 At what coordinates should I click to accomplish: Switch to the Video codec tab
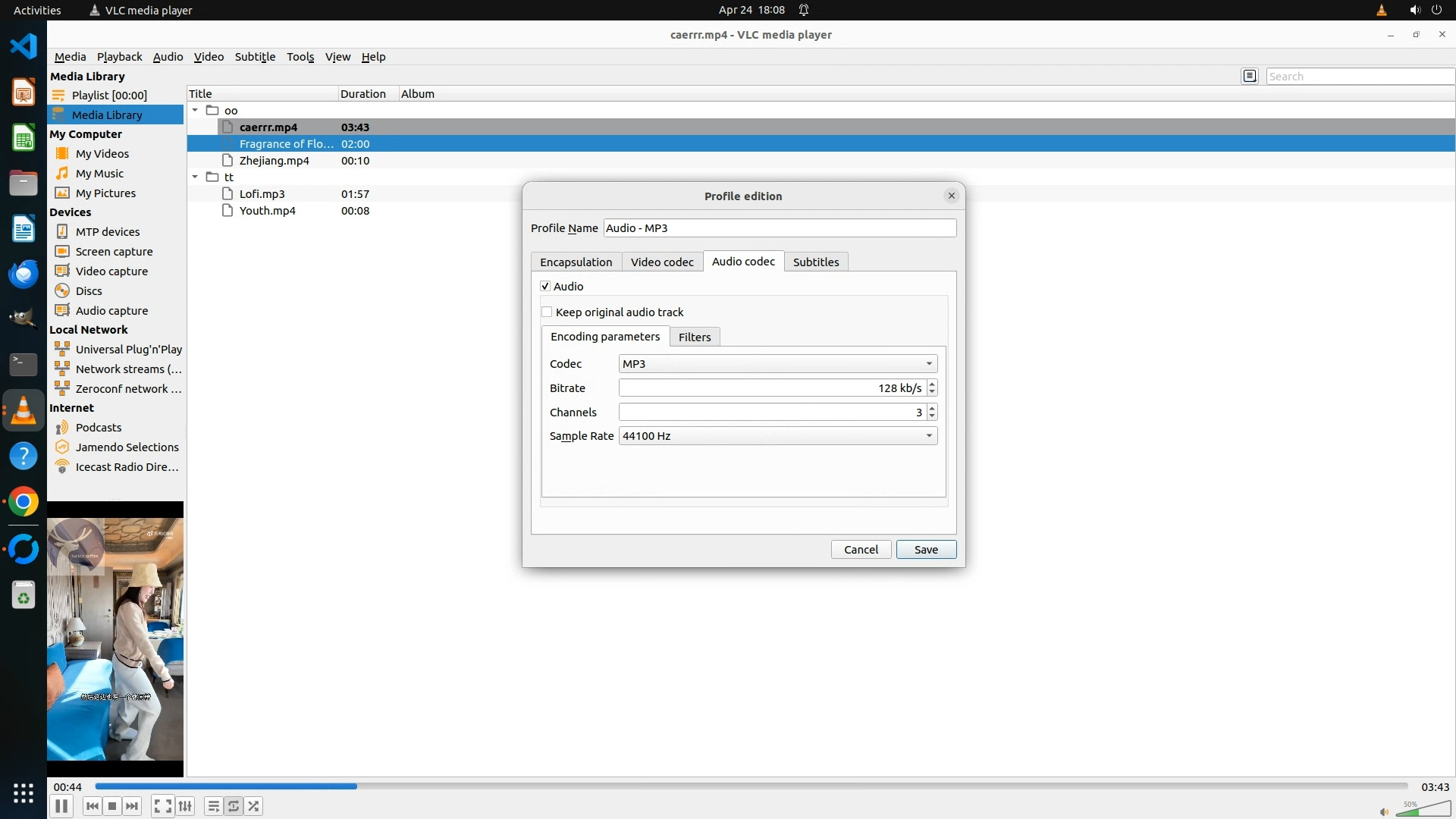661,262
